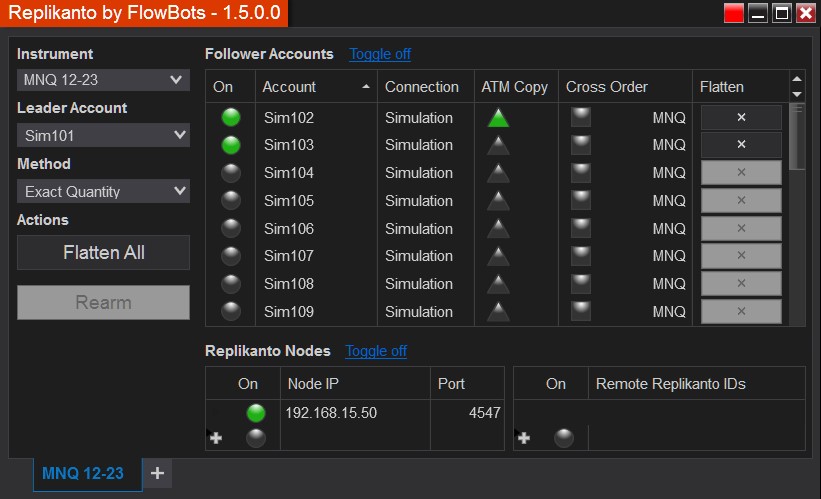Viewport: 821px width, 499px height.
Task: Toggle Cross Order box for Sim108
Action: pos(581,283)
